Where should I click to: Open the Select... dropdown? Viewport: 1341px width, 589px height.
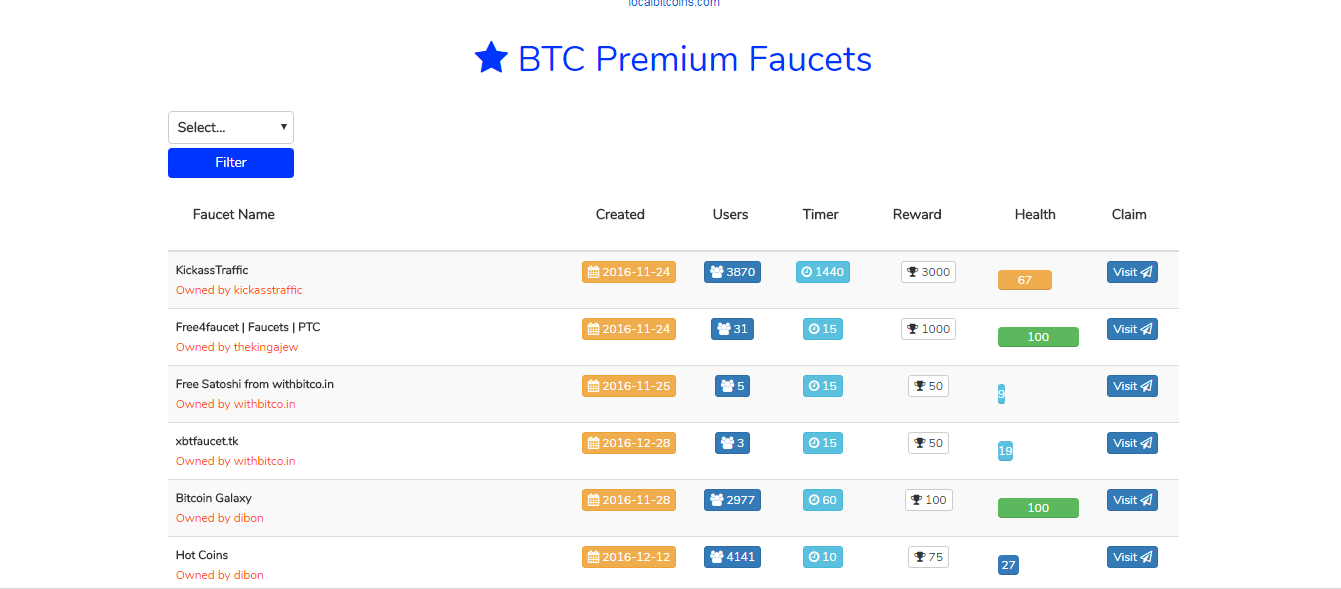point(231,127)
